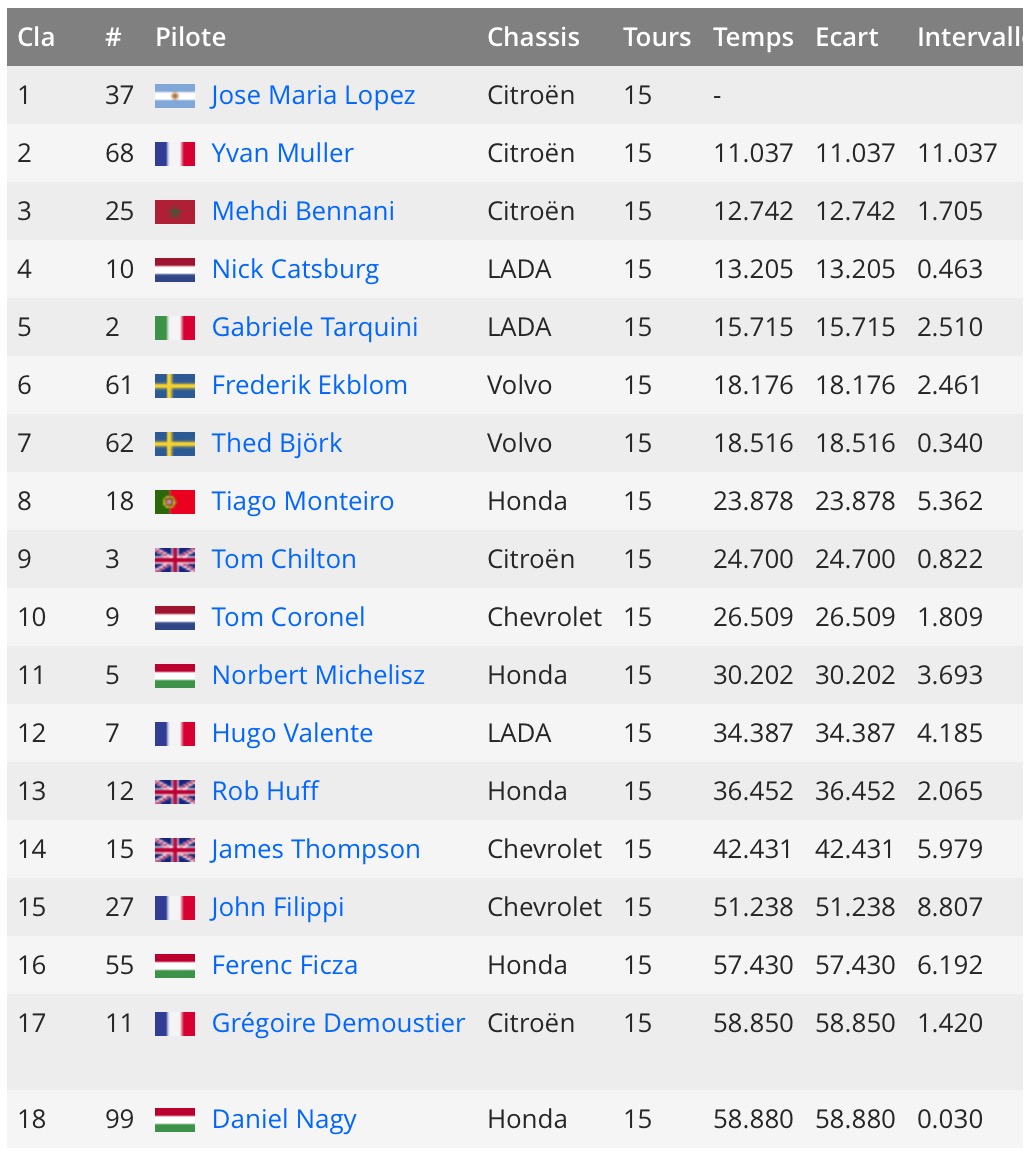The image size is (1035, 1152).
Task: Click the Temps column header
Action: tap(753, 37)
